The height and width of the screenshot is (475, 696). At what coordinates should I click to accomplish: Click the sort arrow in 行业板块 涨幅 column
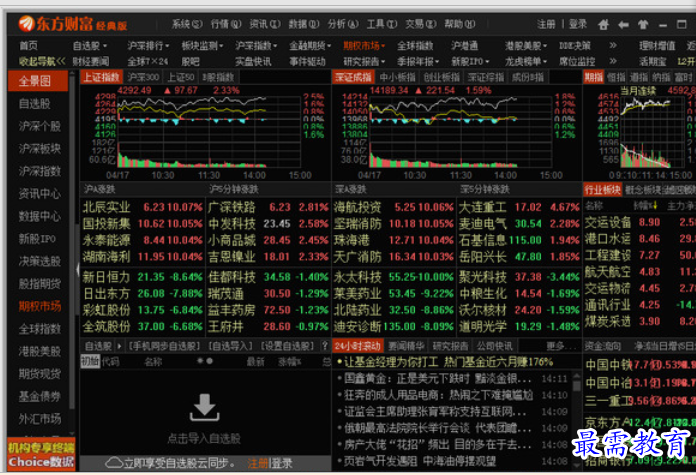[x=655, y=206]
